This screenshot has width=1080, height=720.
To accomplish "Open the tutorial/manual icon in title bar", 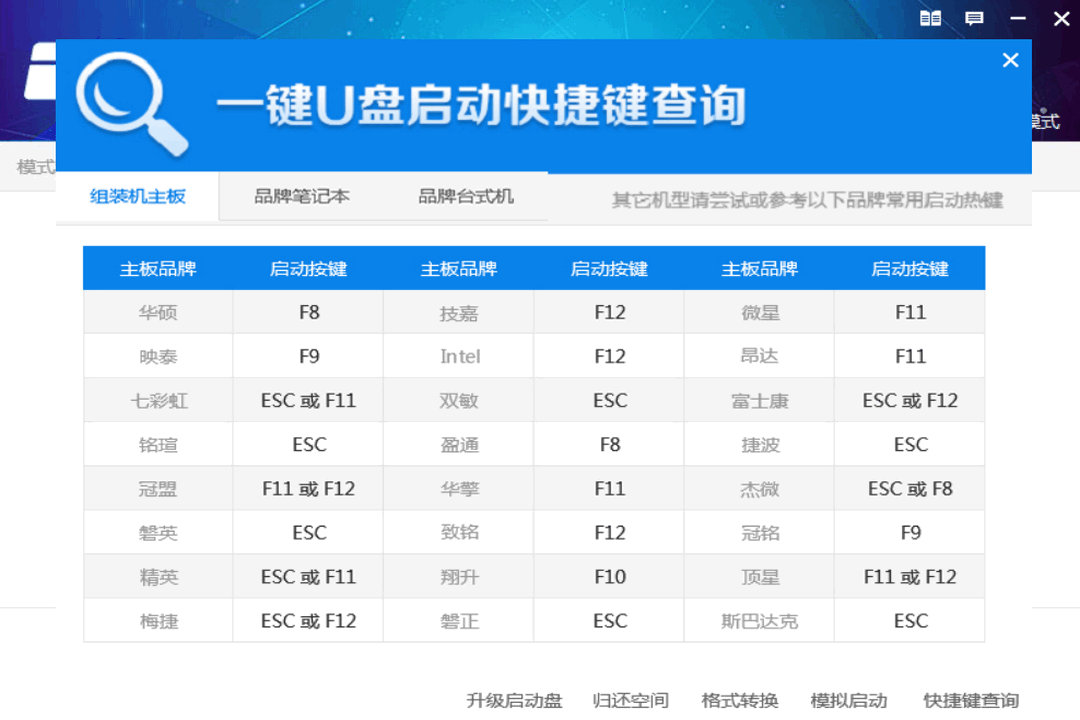I will coord(930,18).
